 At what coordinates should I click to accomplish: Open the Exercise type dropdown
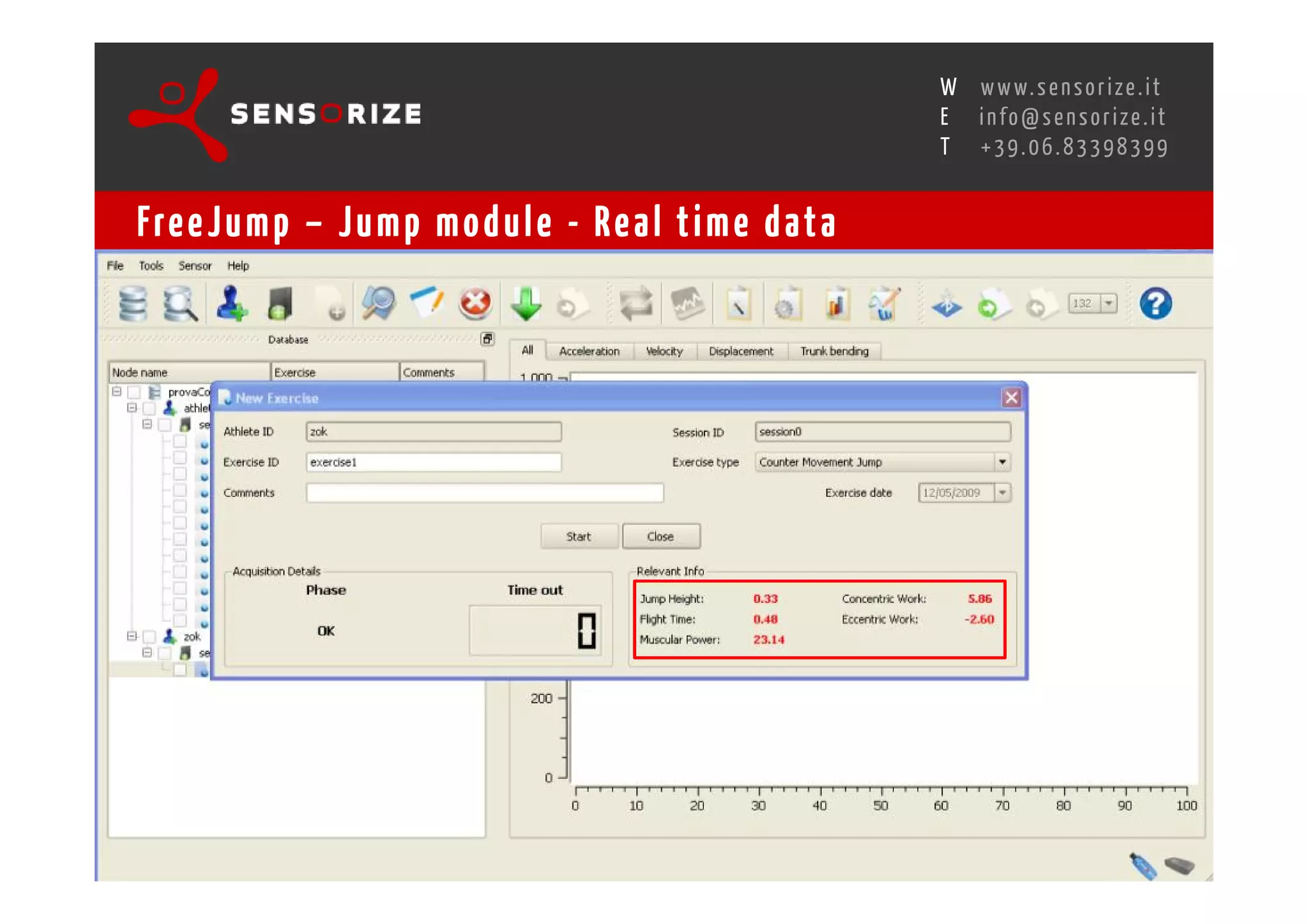pyautogui.click(x=1002, y=462)
